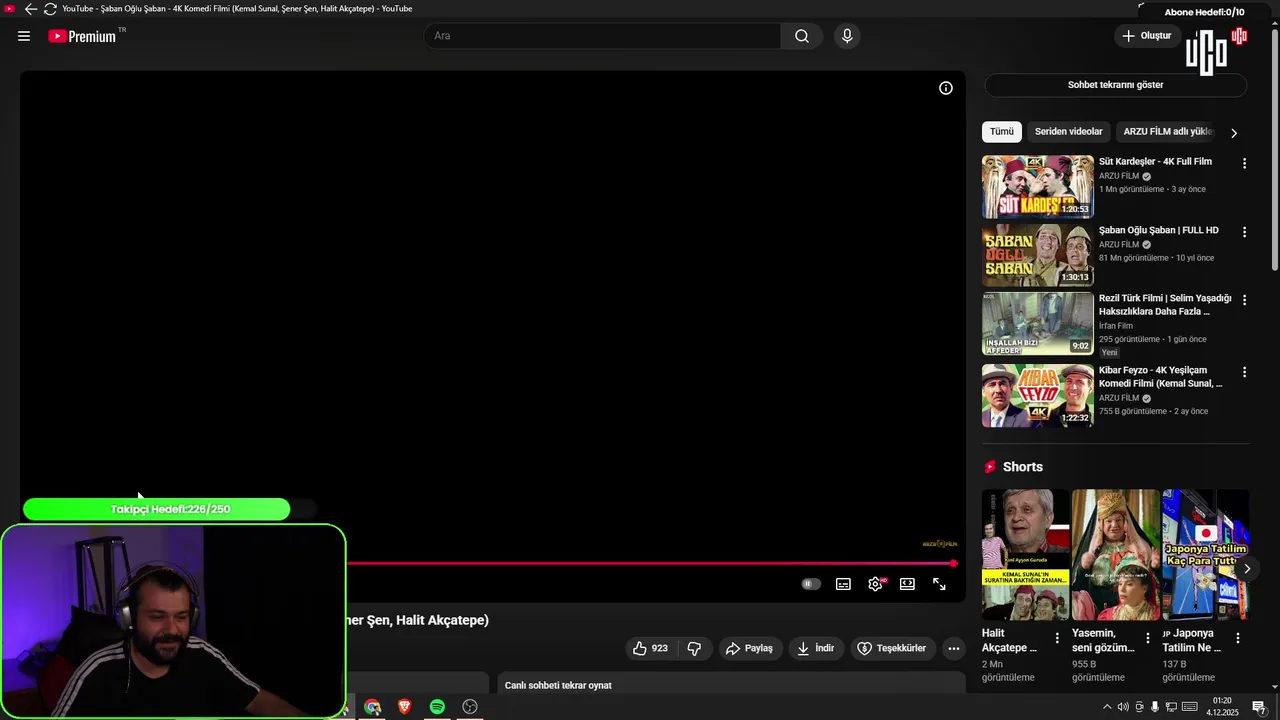Switch to theater mode in player
The height and width of the screenshot is (720, 1280).
907,584
